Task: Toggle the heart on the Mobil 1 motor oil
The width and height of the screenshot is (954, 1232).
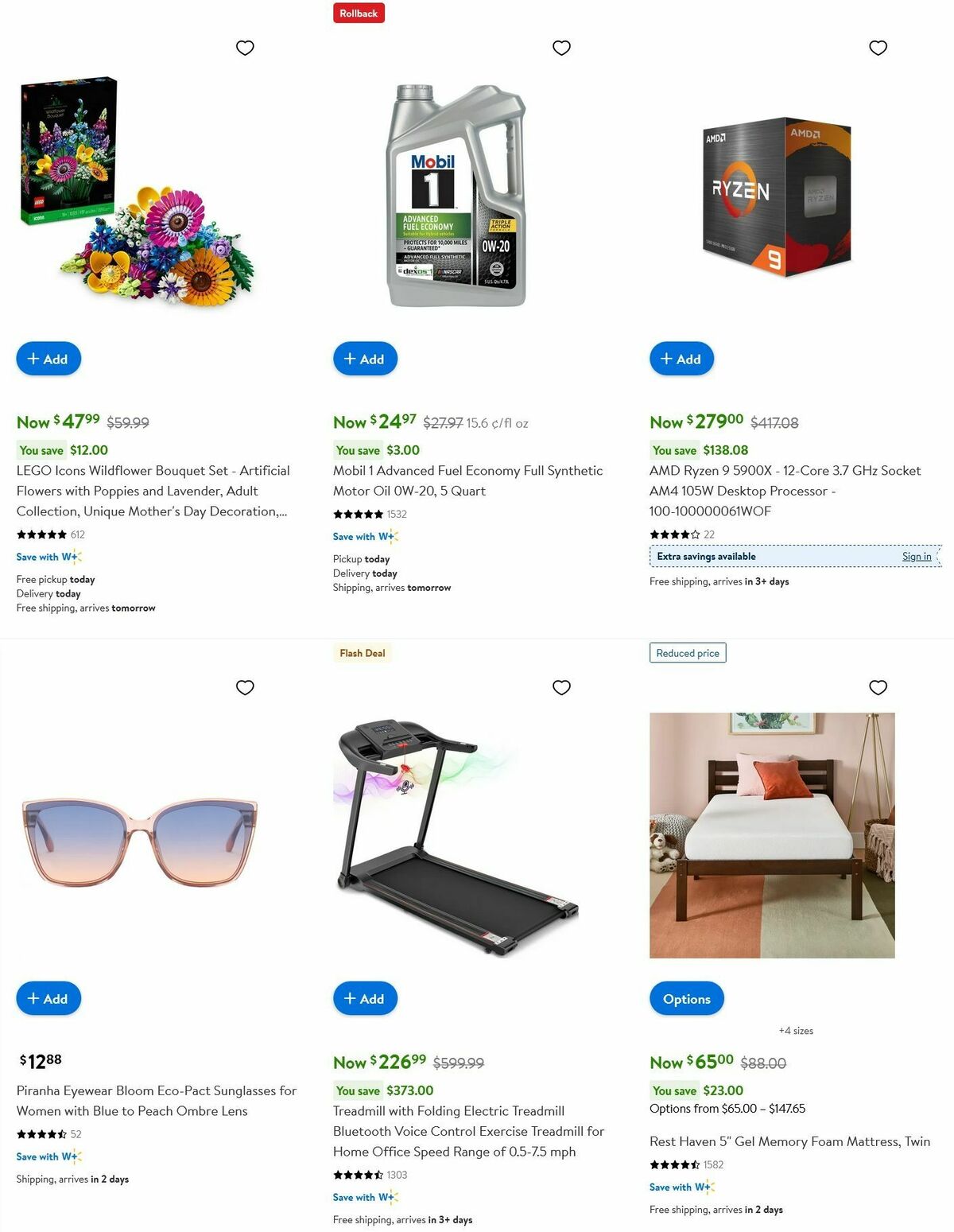Action: click(561, 48)
